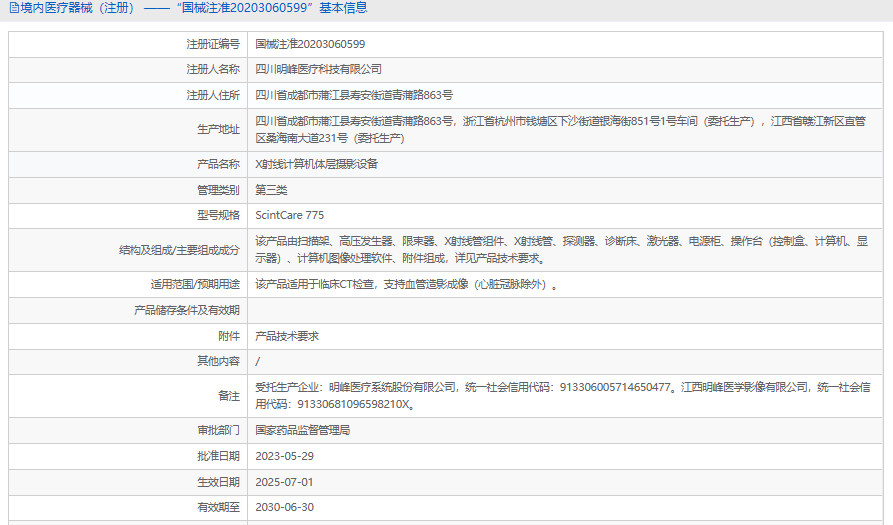Select the production address mentioning 浙江省杭州市钱塘区
This screenshot has width=893, height=525.
pyautogui.click(x=561, y=130)
